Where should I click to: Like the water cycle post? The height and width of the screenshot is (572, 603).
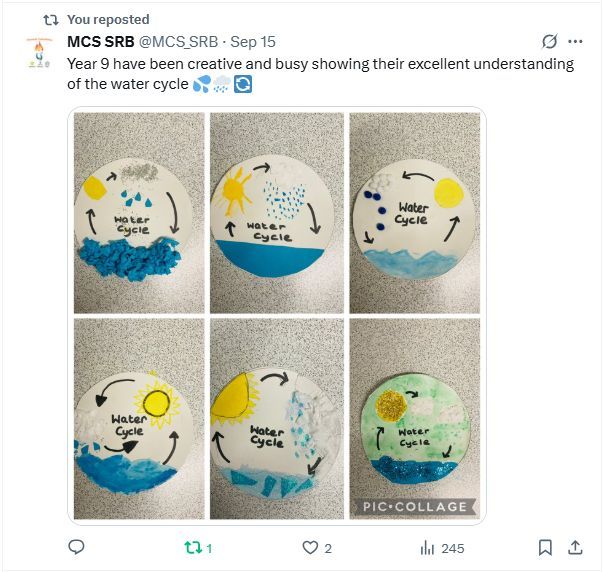pos(310,548)
